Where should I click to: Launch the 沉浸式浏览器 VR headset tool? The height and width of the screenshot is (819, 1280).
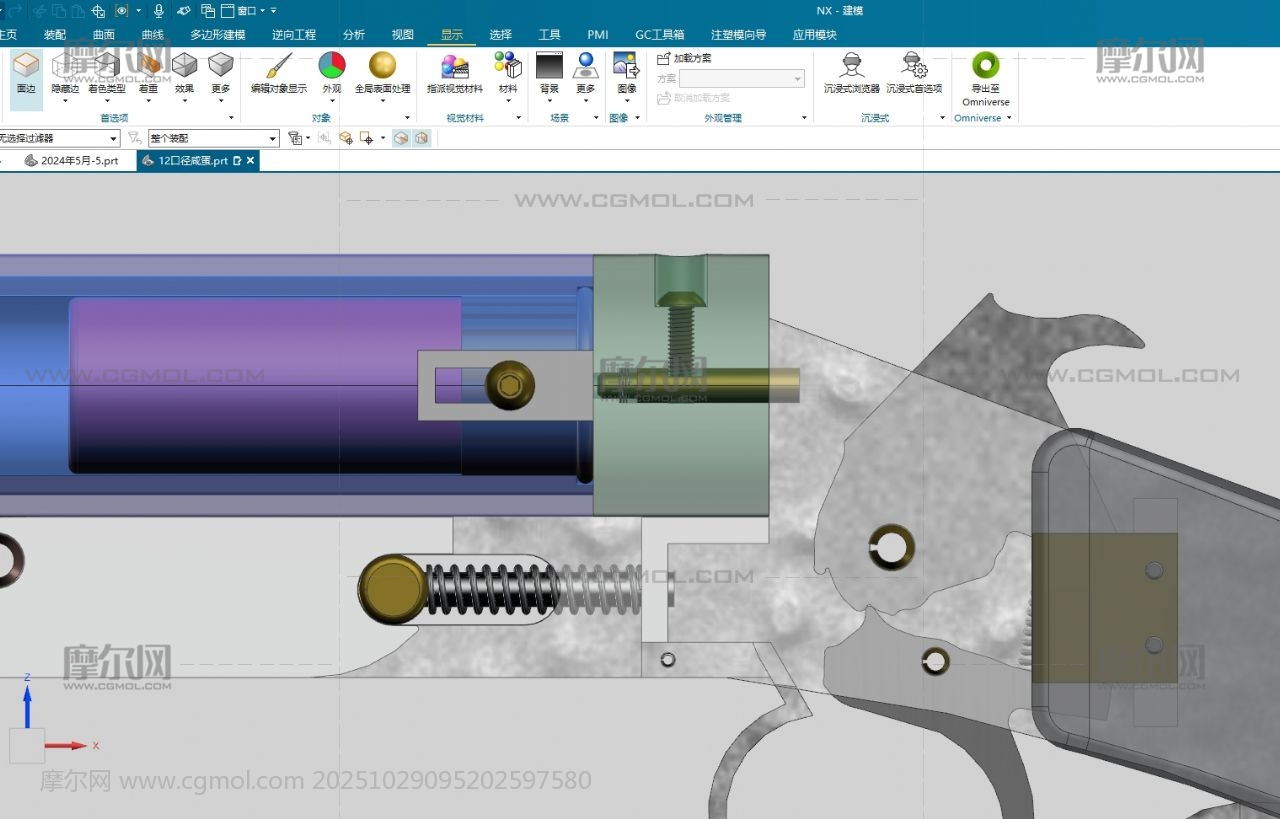[x=852, y=67]
